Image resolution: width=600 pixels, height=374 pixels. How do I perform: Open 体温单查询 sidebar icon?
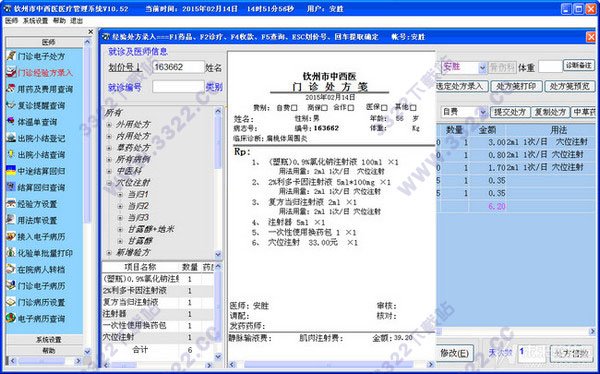coord(11,122)
